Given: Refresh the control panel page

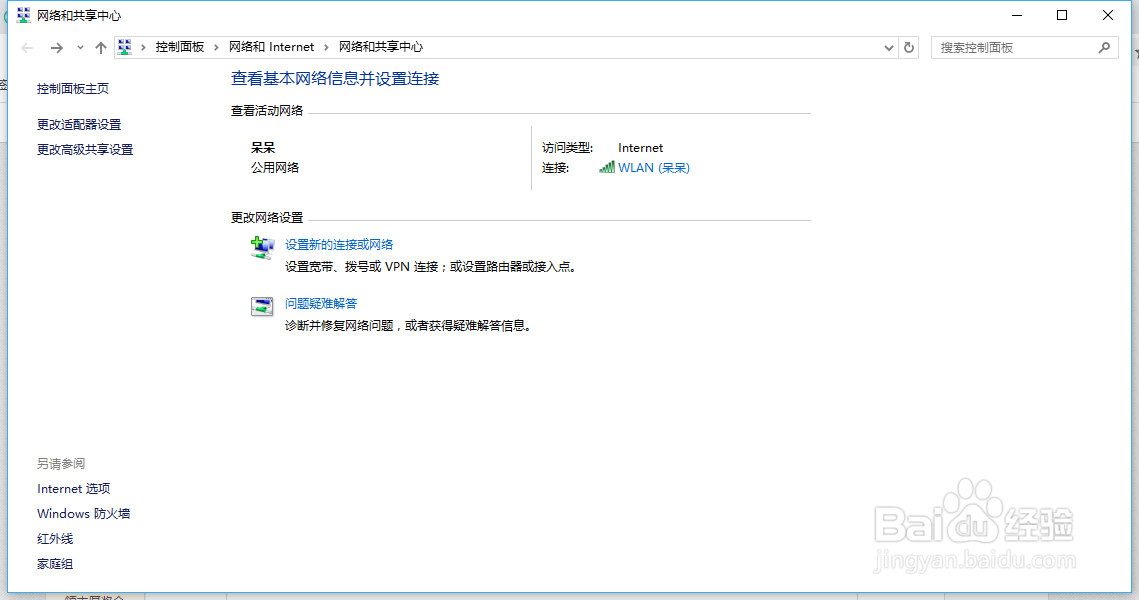Looking at the screenshot, I should [909, 48].
